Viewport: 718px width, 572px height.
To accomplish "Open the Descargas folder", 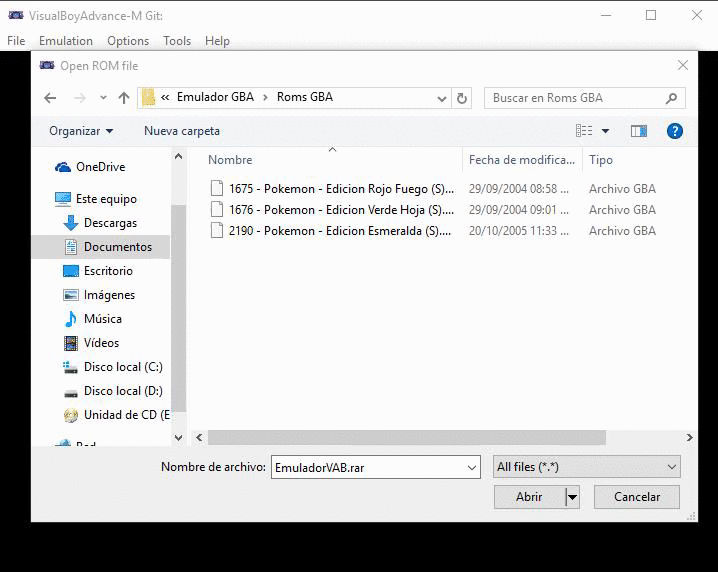I will [110, 223].
